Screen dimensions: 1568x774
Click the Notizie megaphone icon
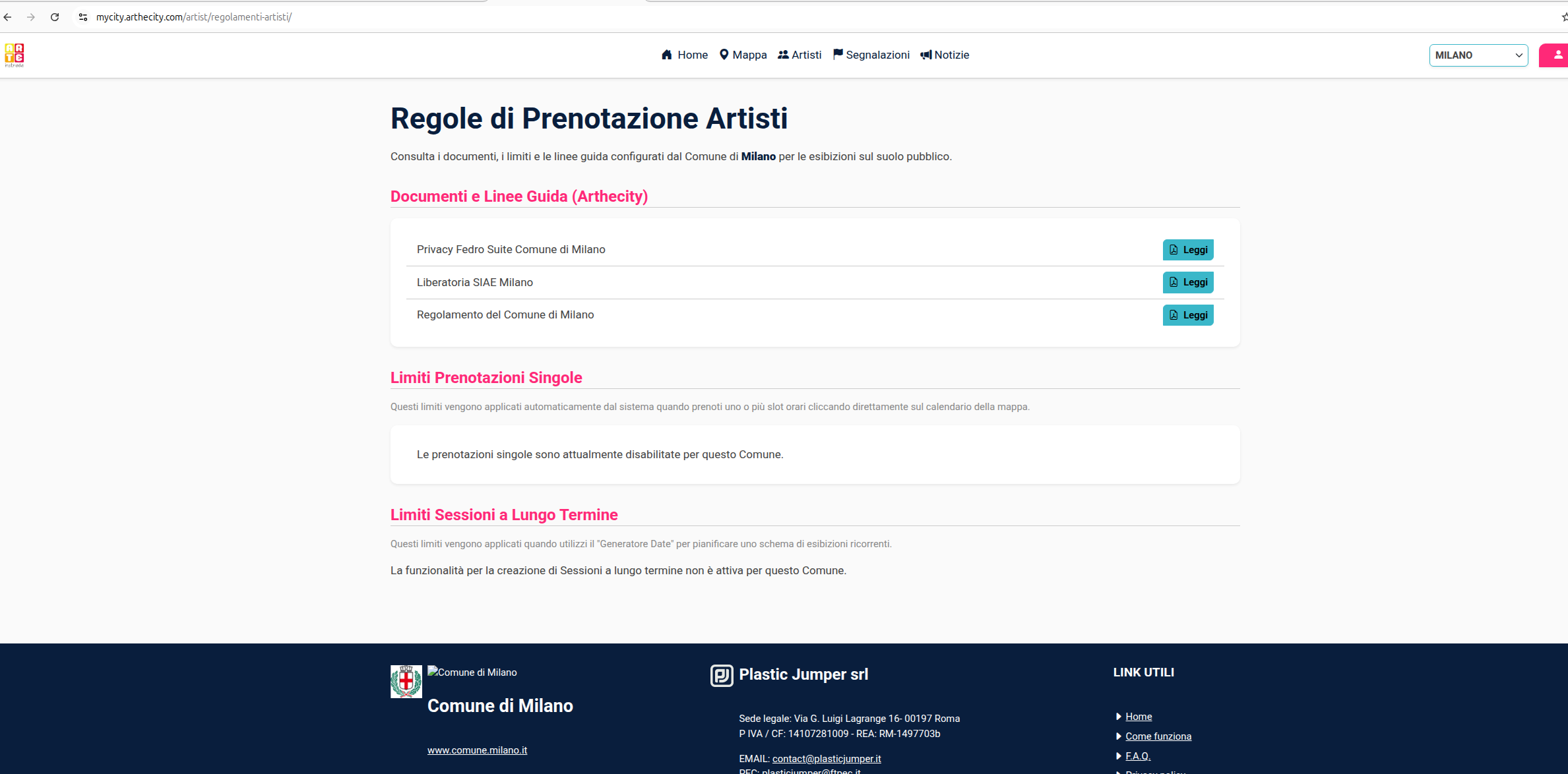(926, 55)
